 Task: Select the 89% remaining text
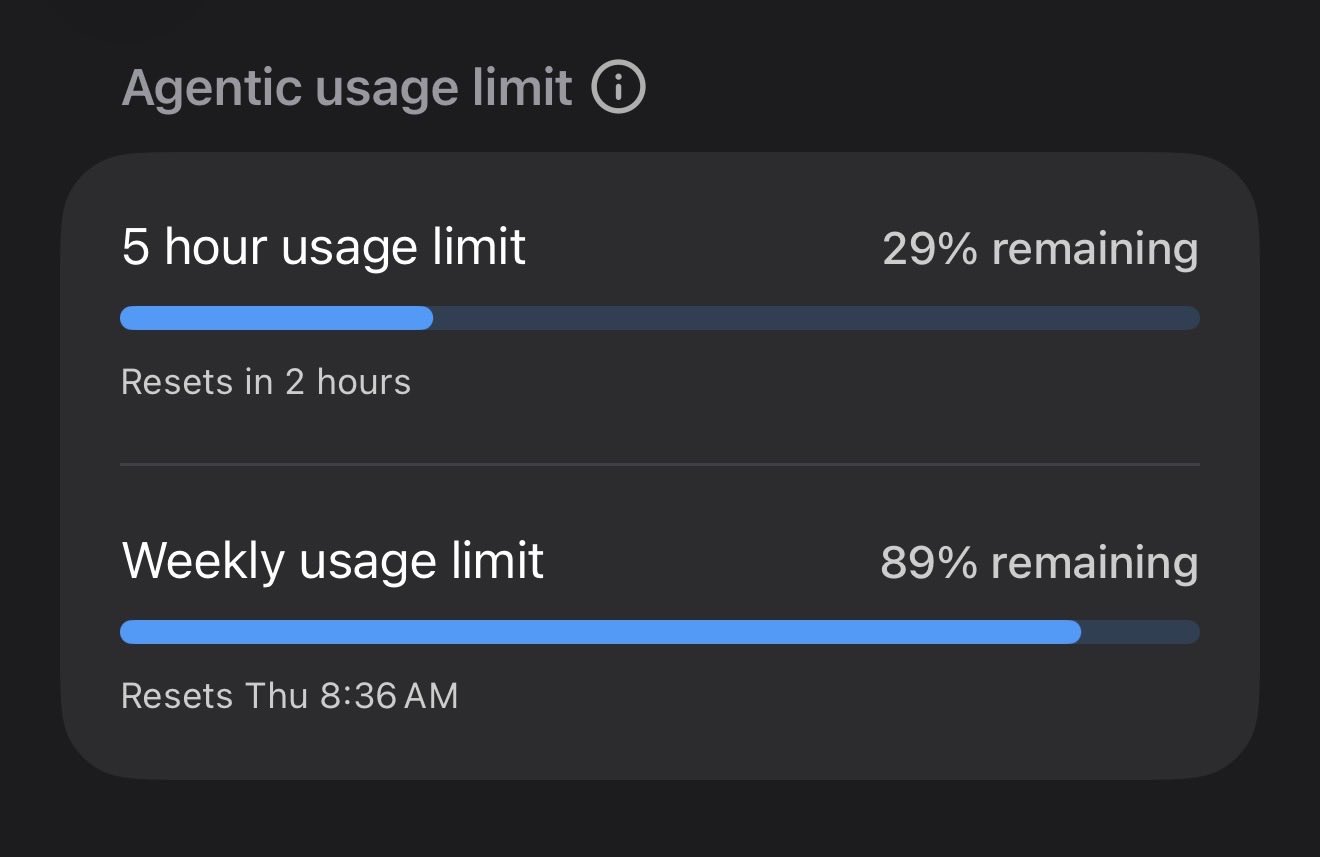(x=1039, y=563)
